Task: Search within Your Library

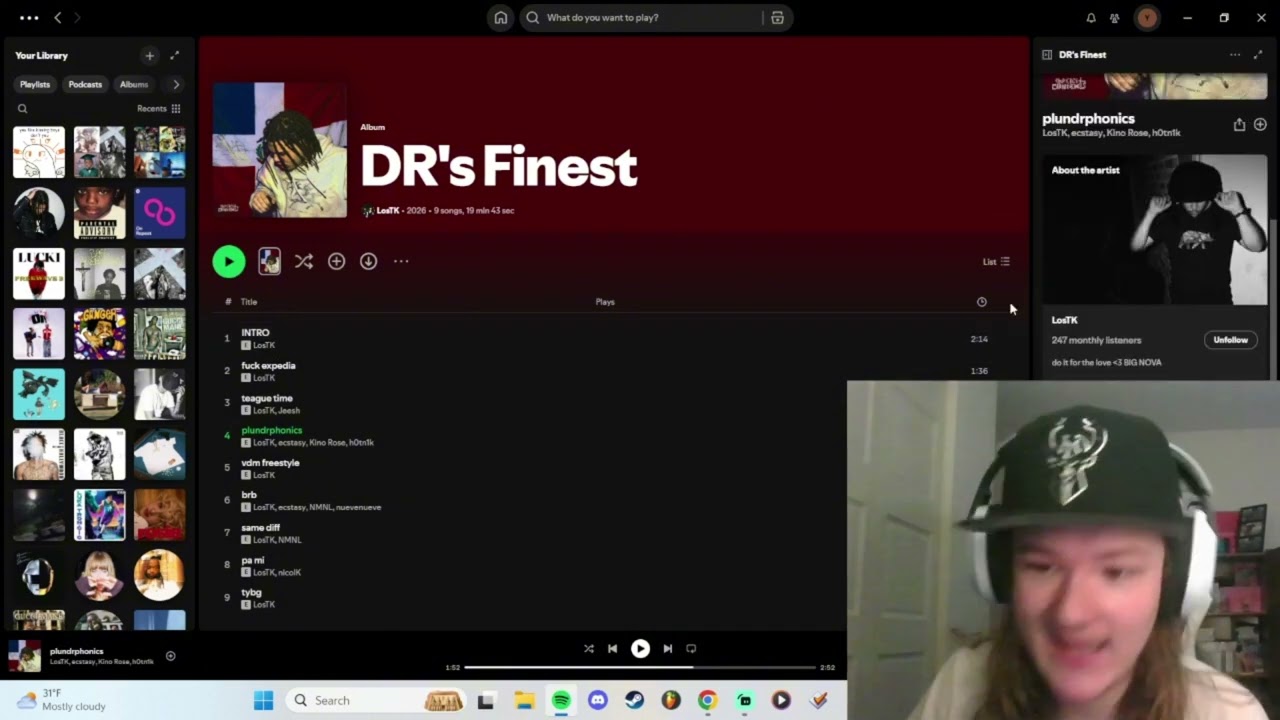Action: click(22, 108)
